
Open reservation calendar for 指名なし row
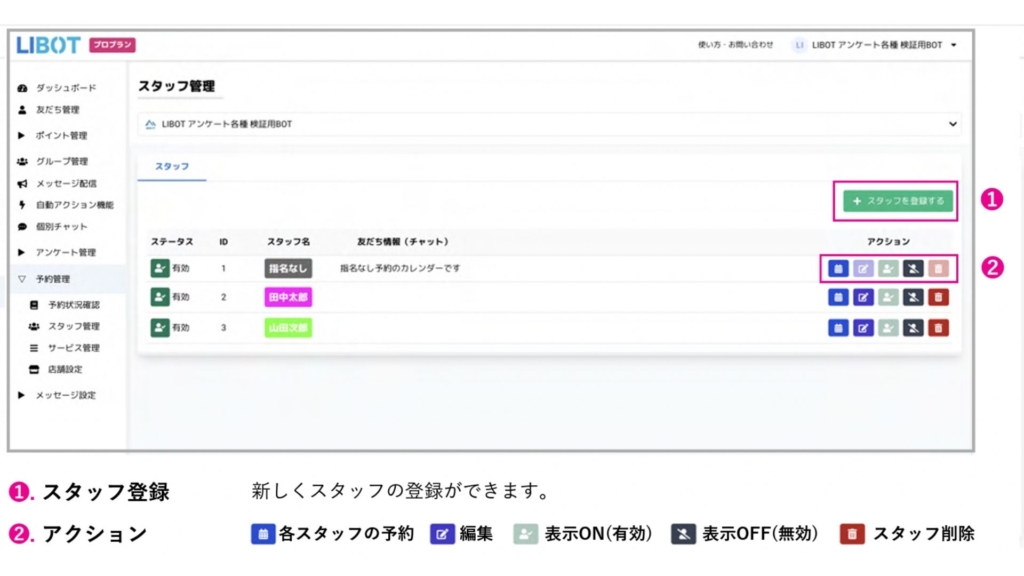pos(838,268)
